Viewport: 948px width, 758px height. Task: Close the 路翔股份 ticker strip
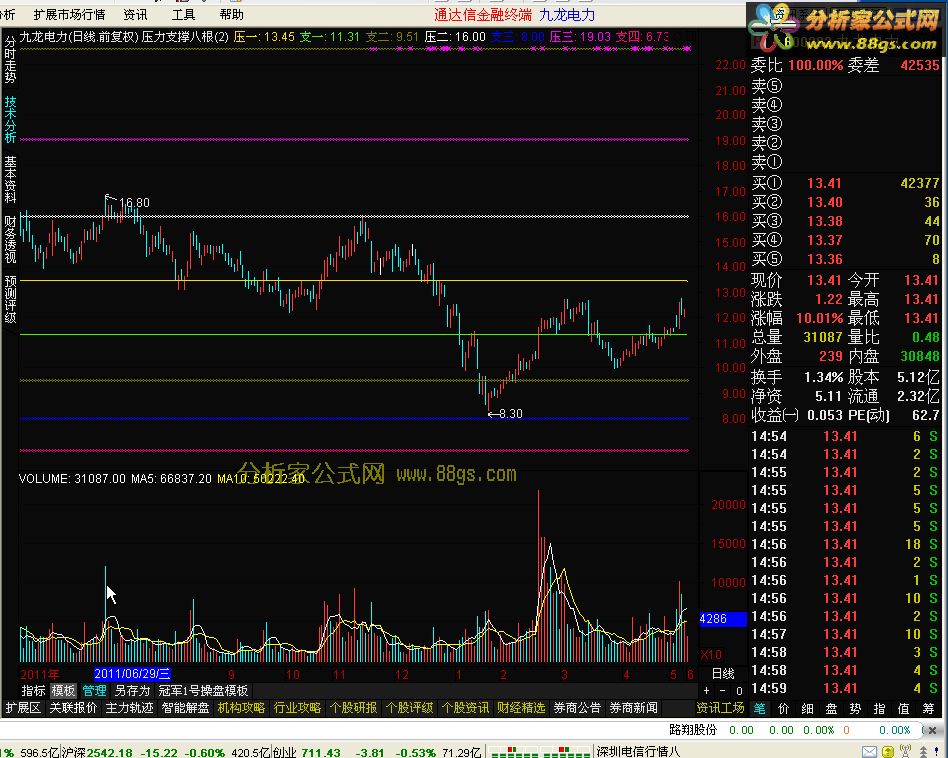point(932,730)
